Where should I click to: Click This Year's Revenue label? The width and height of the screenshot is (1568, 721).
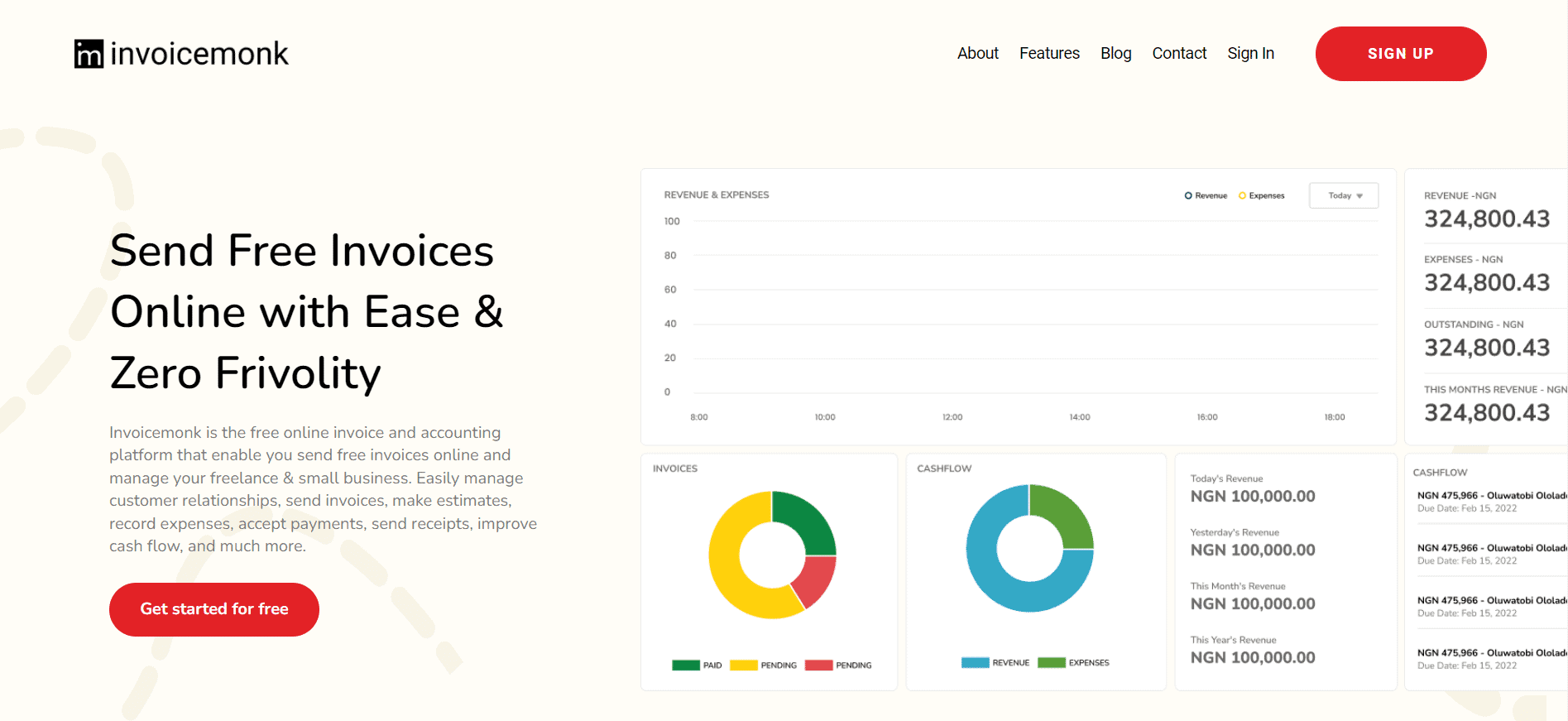click(1233, 640)
